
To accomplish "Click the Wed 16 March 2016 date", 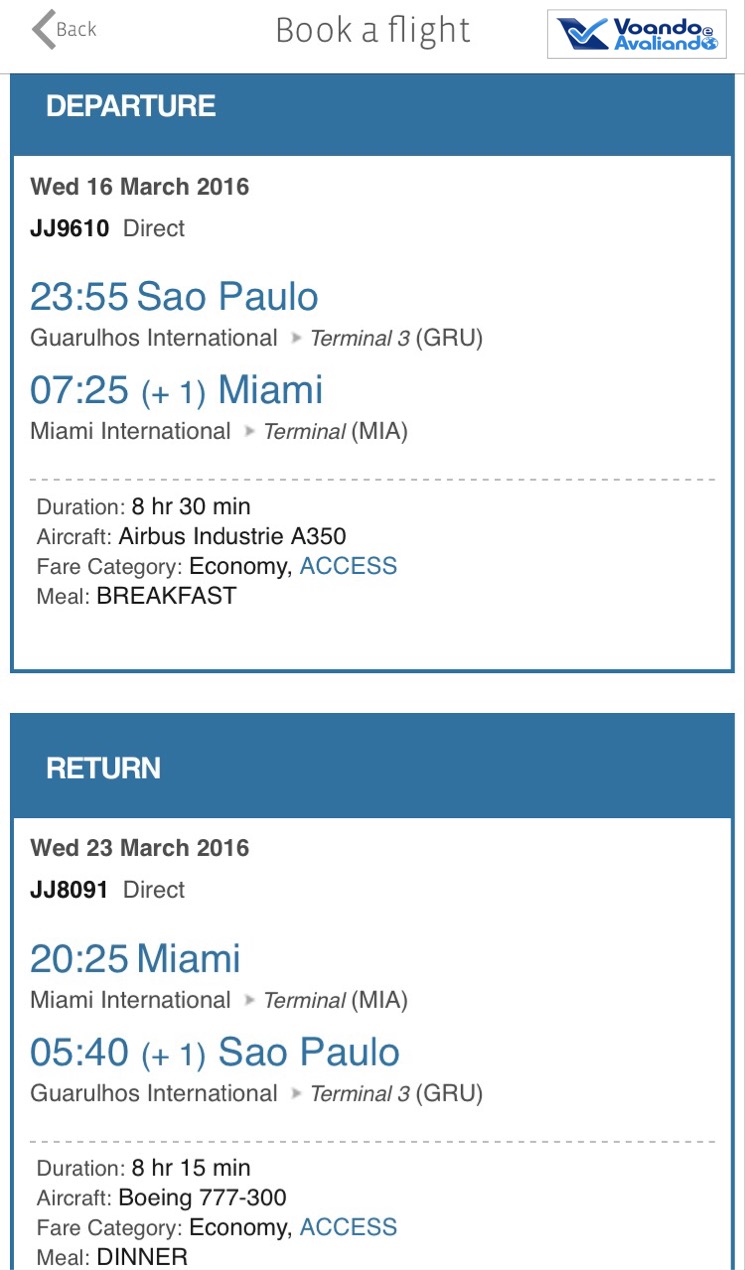I will (140, 187).
